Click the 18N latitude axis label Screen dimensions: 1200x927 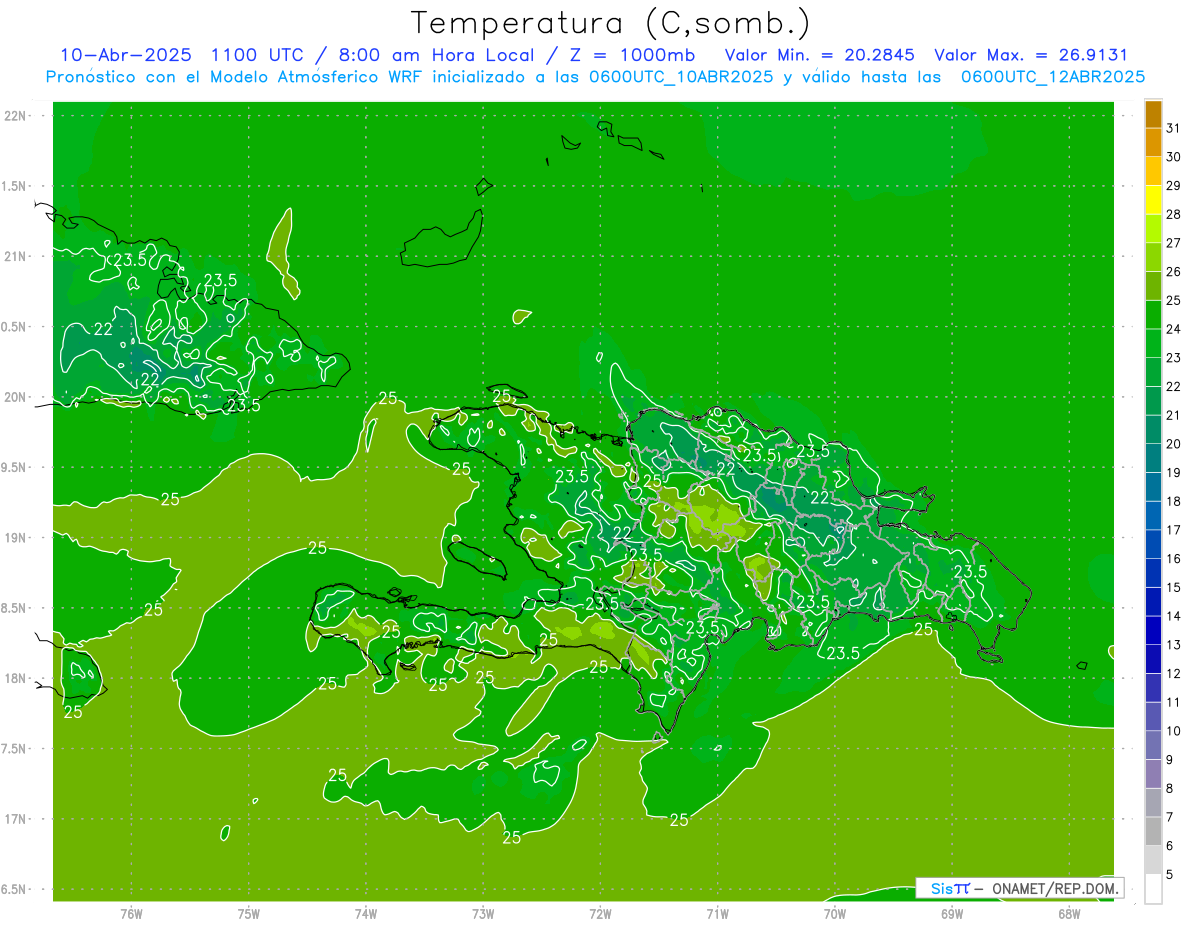[x=15, y=679]
